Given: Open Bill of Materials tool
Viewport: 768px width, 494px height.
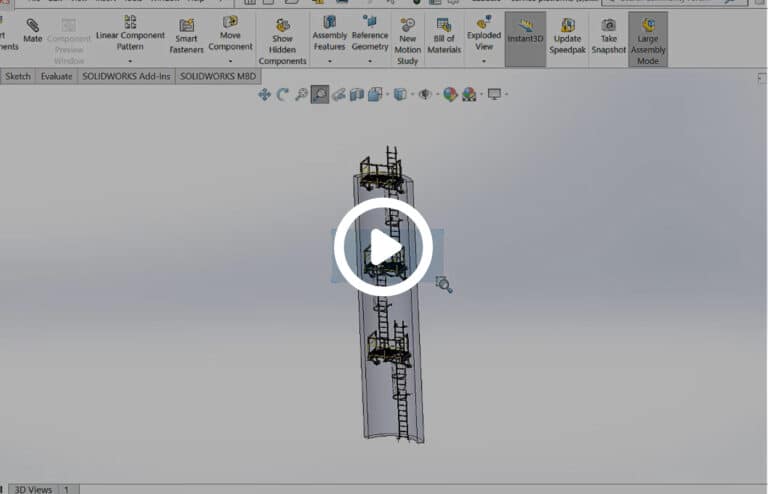Looking at the screenshot, I should (x=444, y=36).
